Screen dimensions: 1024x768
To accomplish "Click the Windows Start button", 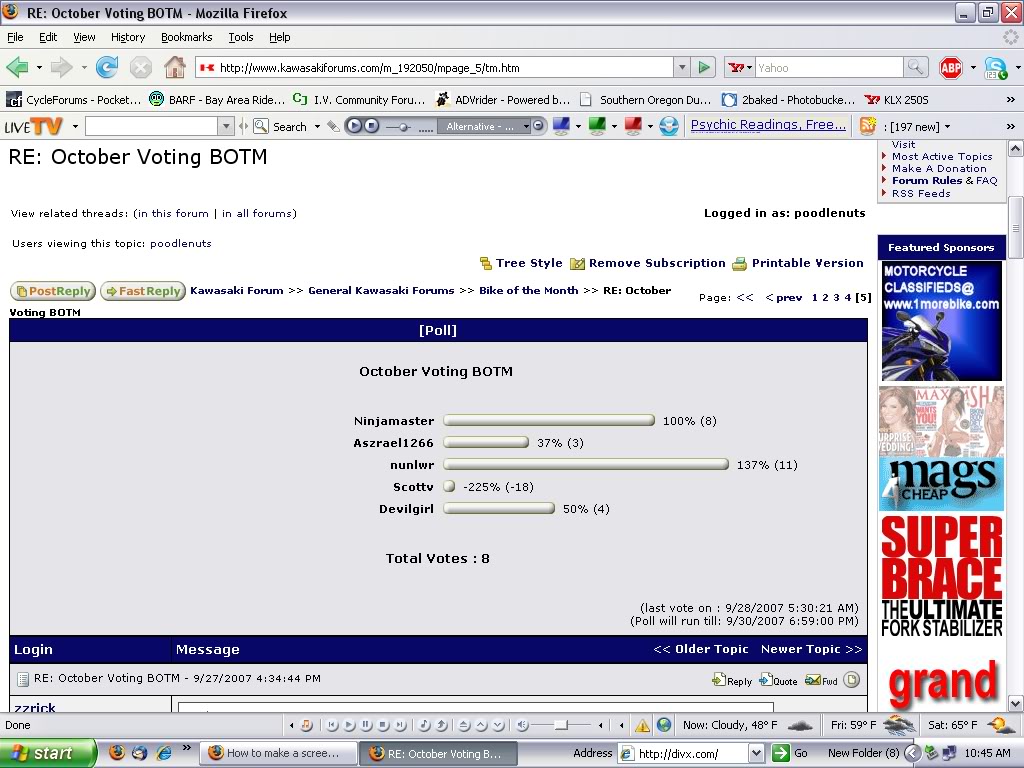I will click(x=46, y=753).
